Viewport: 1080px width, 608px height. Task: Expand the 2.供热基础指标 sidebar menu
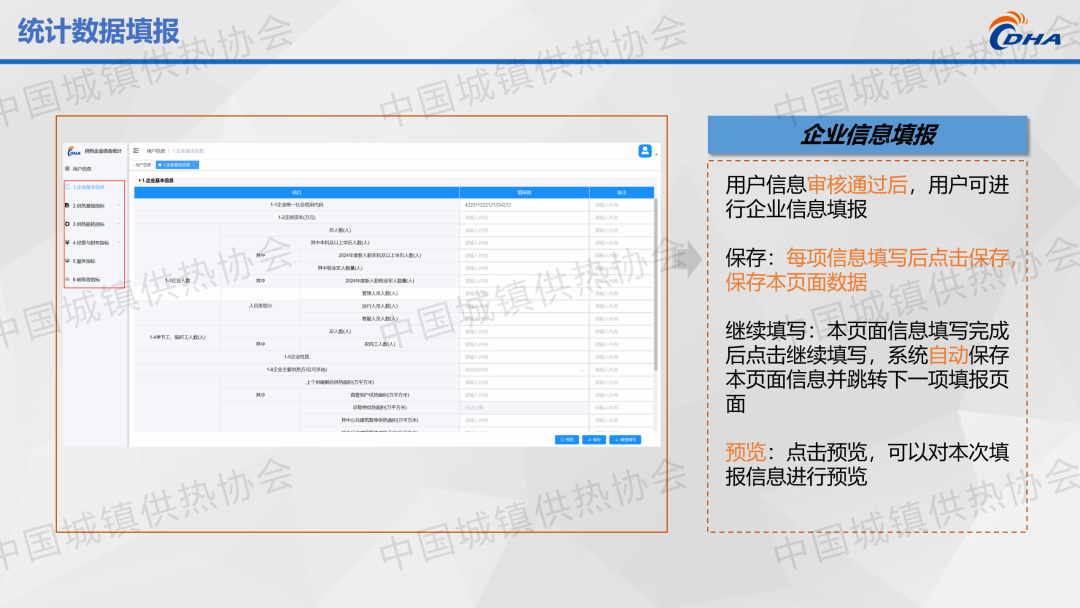(119, 206)
